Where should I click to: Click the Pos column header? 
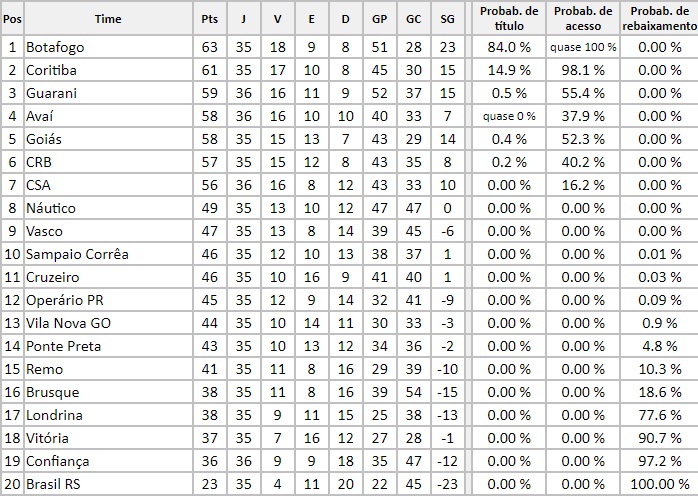point(12,19)
